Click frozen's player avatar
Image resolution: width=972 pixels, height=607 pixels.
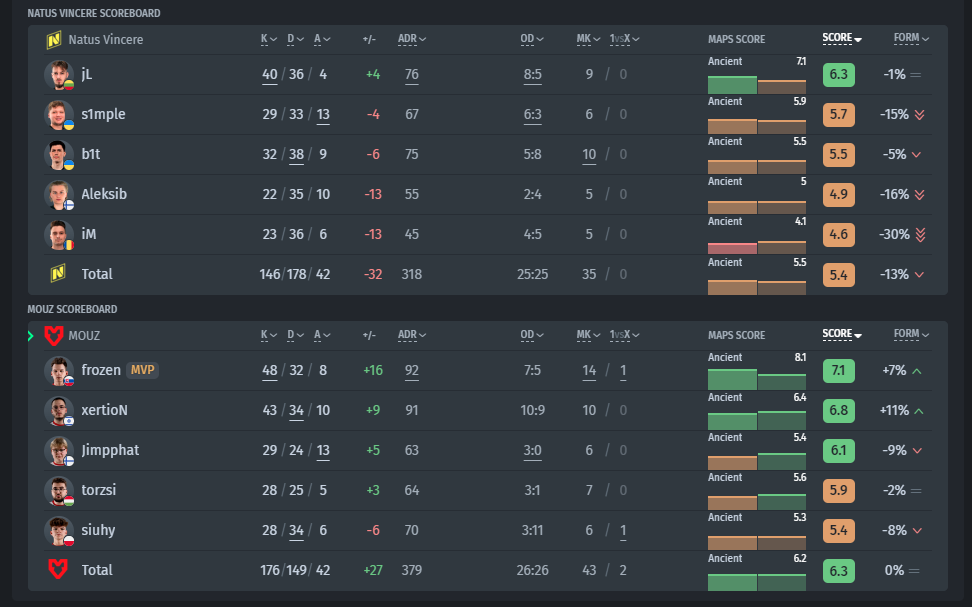(x=59, y=371)
